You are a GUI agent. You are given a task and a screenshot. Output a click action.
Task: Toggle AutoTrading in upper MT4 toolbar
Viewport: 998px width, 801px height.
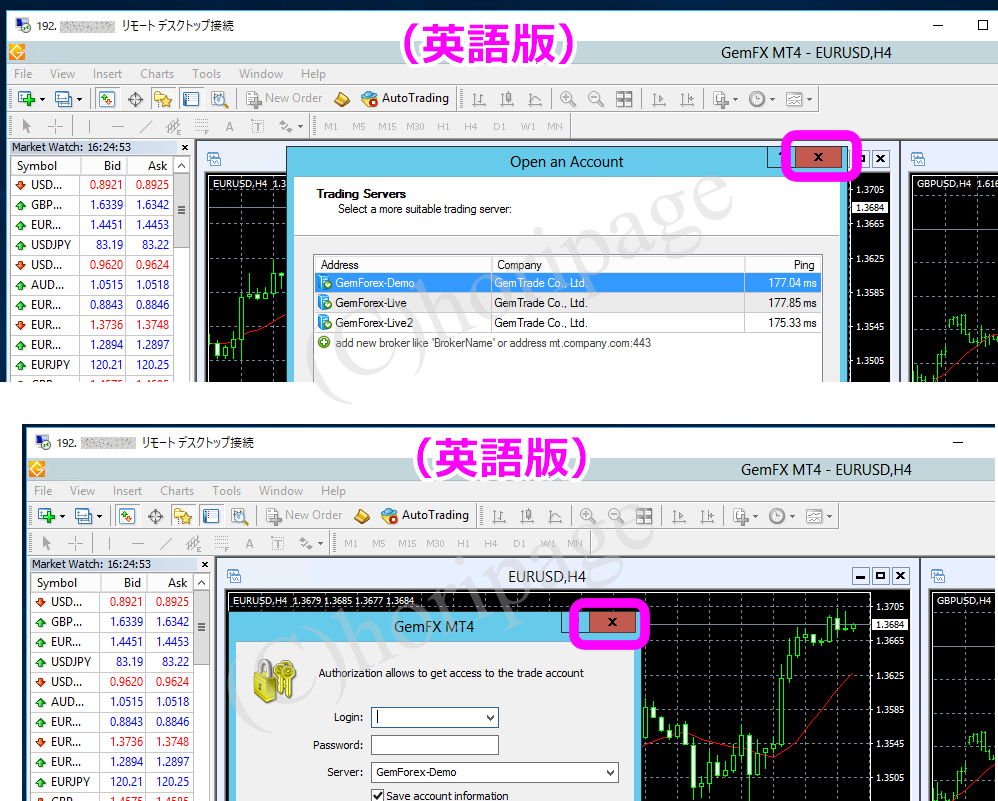click(405, 99)
